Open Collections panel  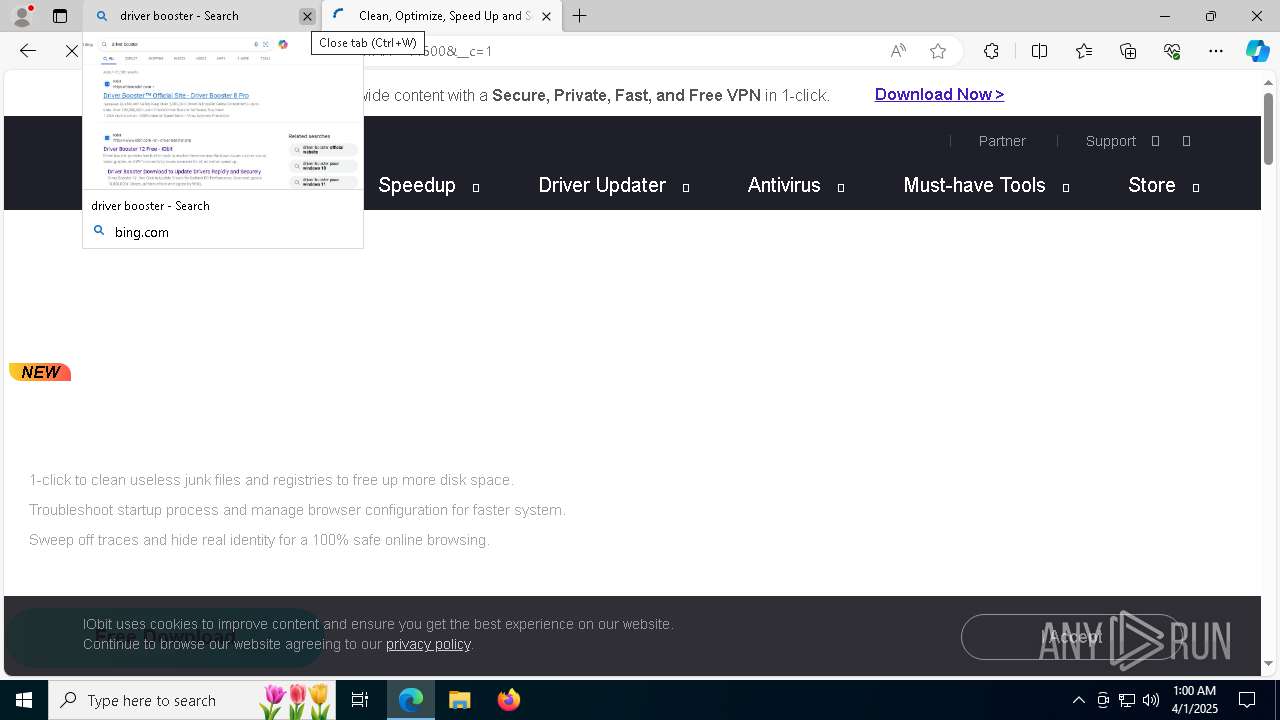point(1128,51)
